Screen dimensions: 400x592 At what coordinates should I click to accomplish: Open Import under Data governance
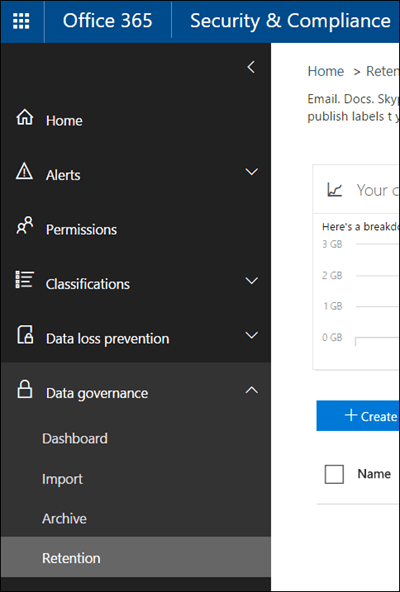pos(62,479)
